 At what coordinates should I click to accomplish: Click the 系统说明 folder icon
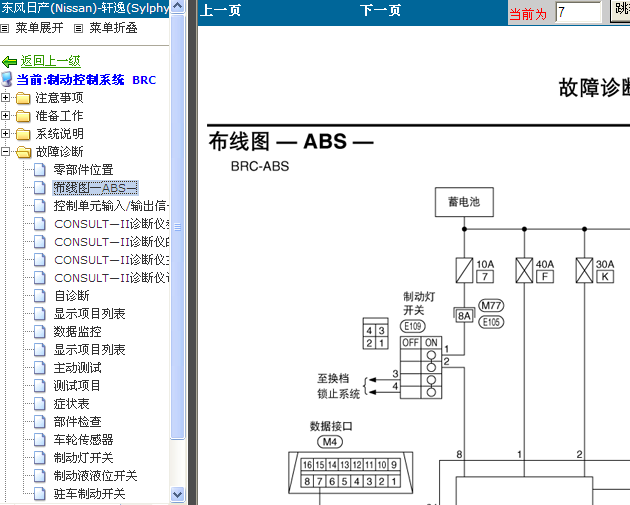(23, 134)
